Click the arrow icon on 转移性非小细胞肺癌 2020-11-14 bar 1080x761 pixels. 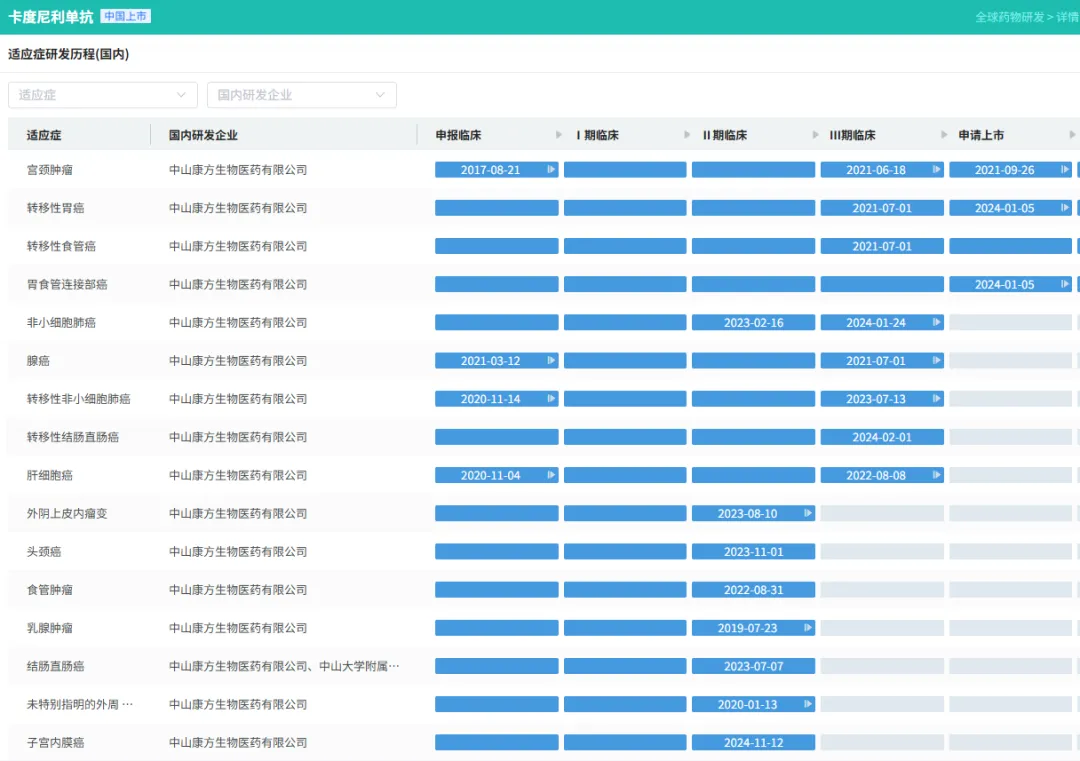coord(550,399)
